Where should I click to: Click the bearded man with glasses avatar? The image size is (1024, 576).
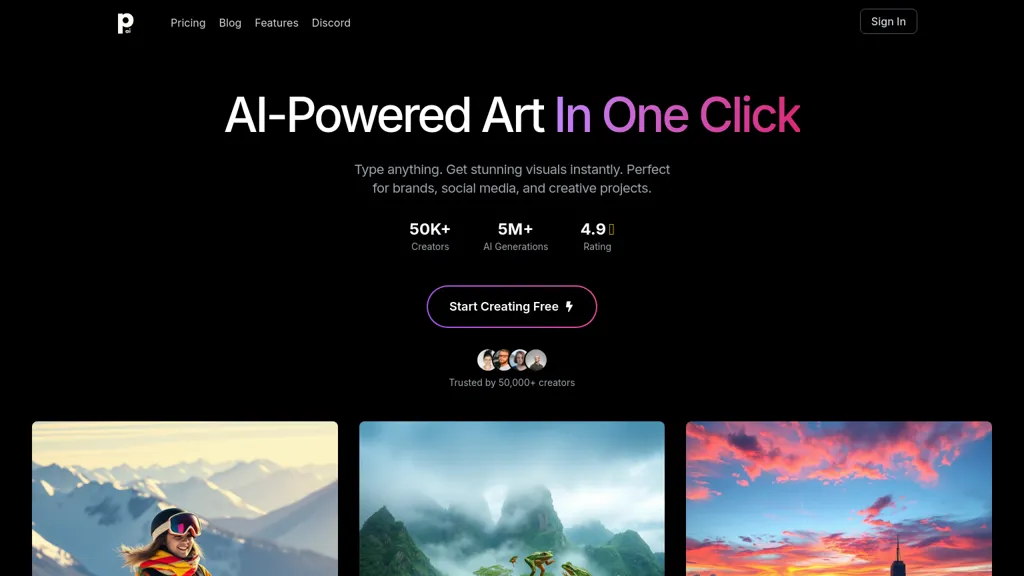coord(503,360)
